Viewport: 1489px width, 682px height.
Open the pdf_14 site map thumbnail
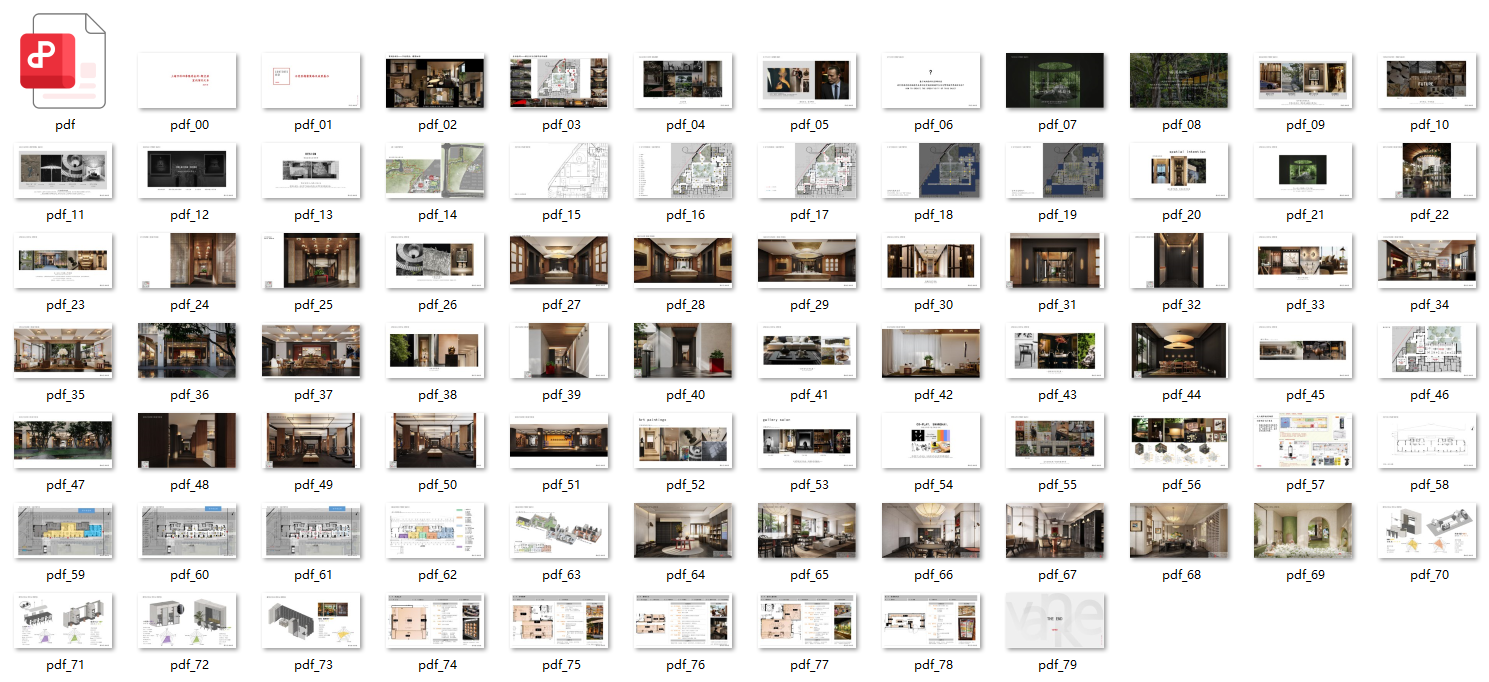[x=435, y=171]
